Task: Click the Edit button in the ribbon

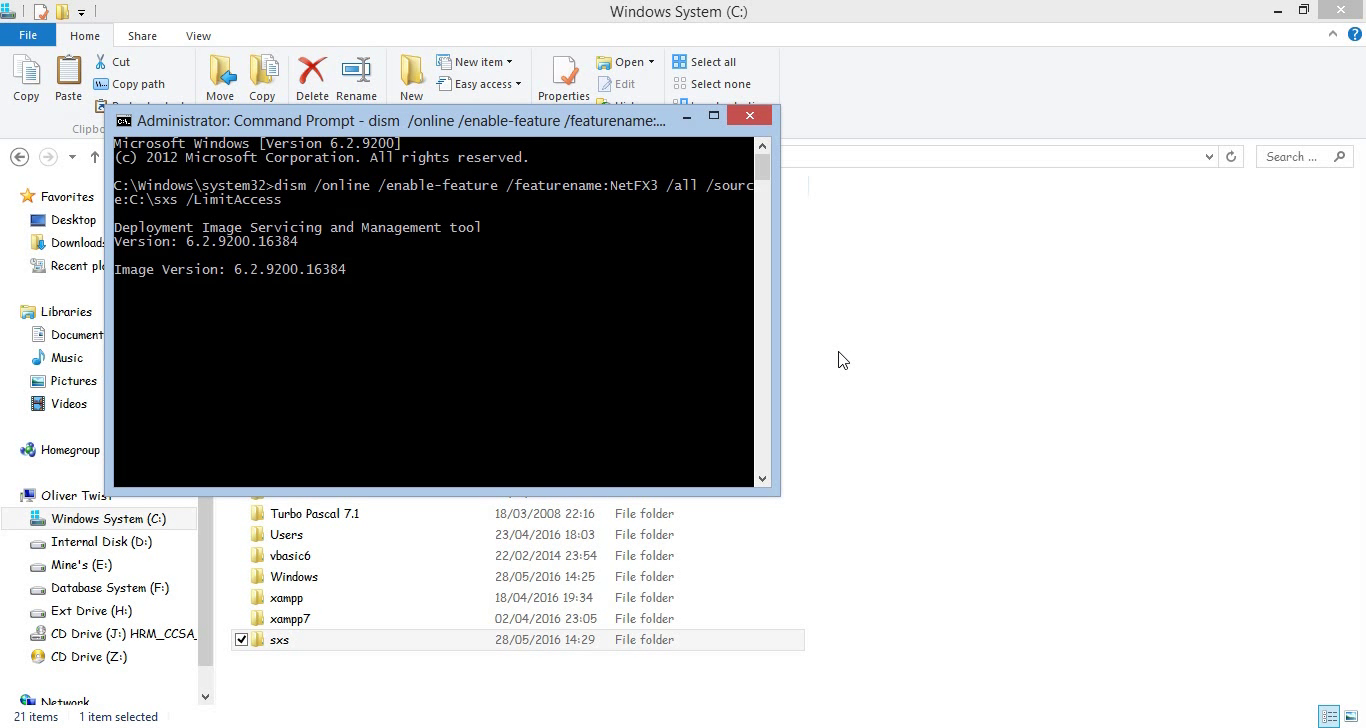Action: (616, 84)
